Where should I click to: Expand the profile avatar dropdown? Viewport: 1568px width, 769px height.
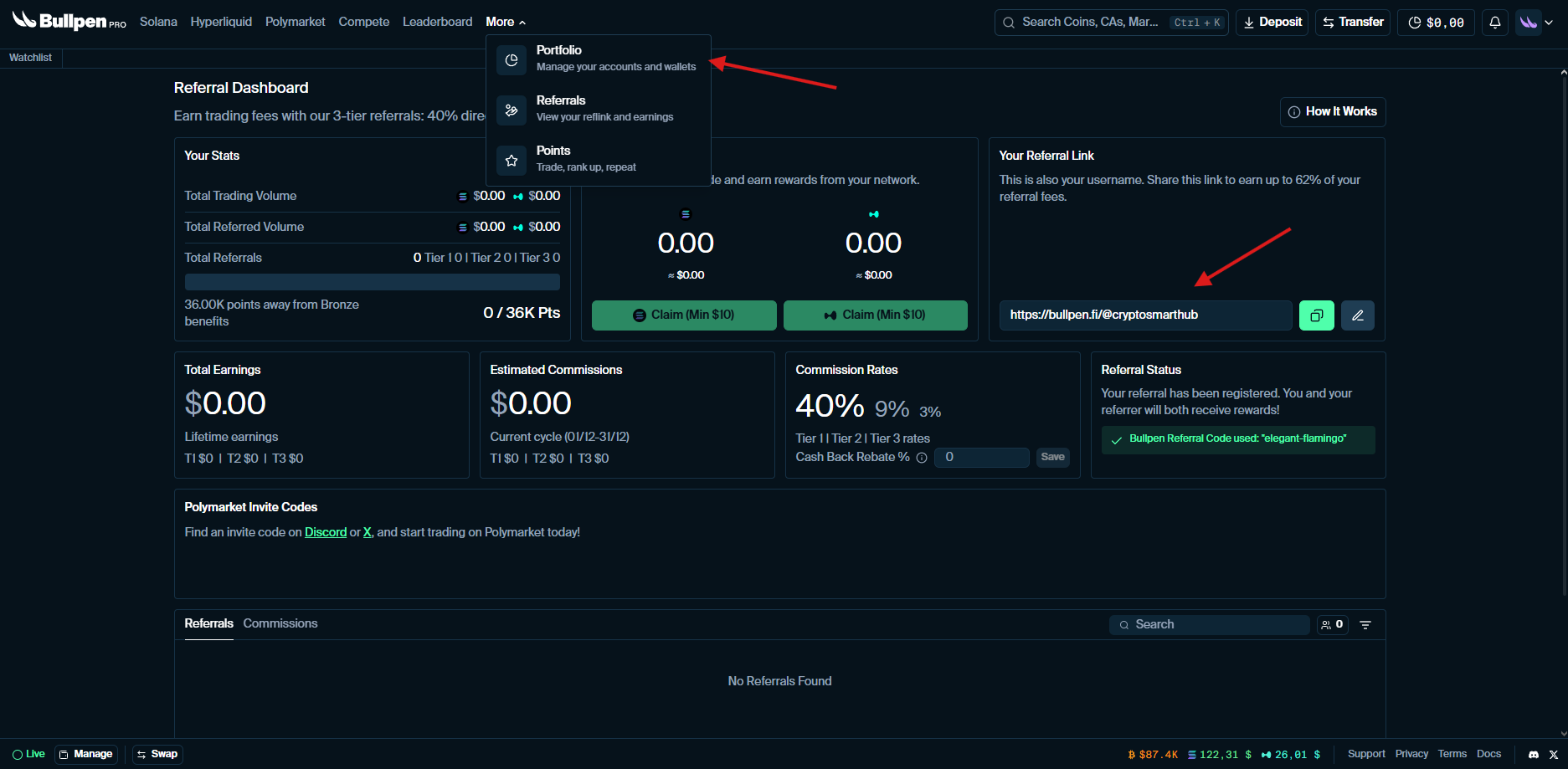1536,23
